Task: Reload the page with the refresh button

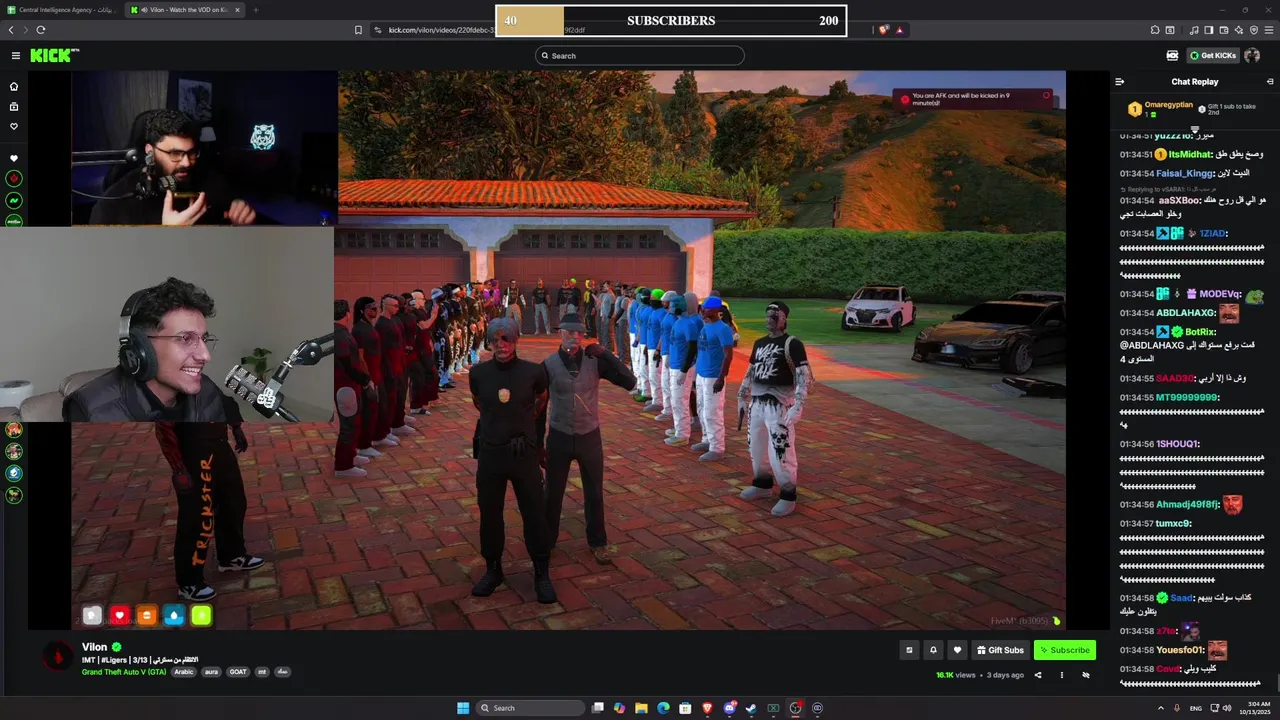Action: point(41,30)
